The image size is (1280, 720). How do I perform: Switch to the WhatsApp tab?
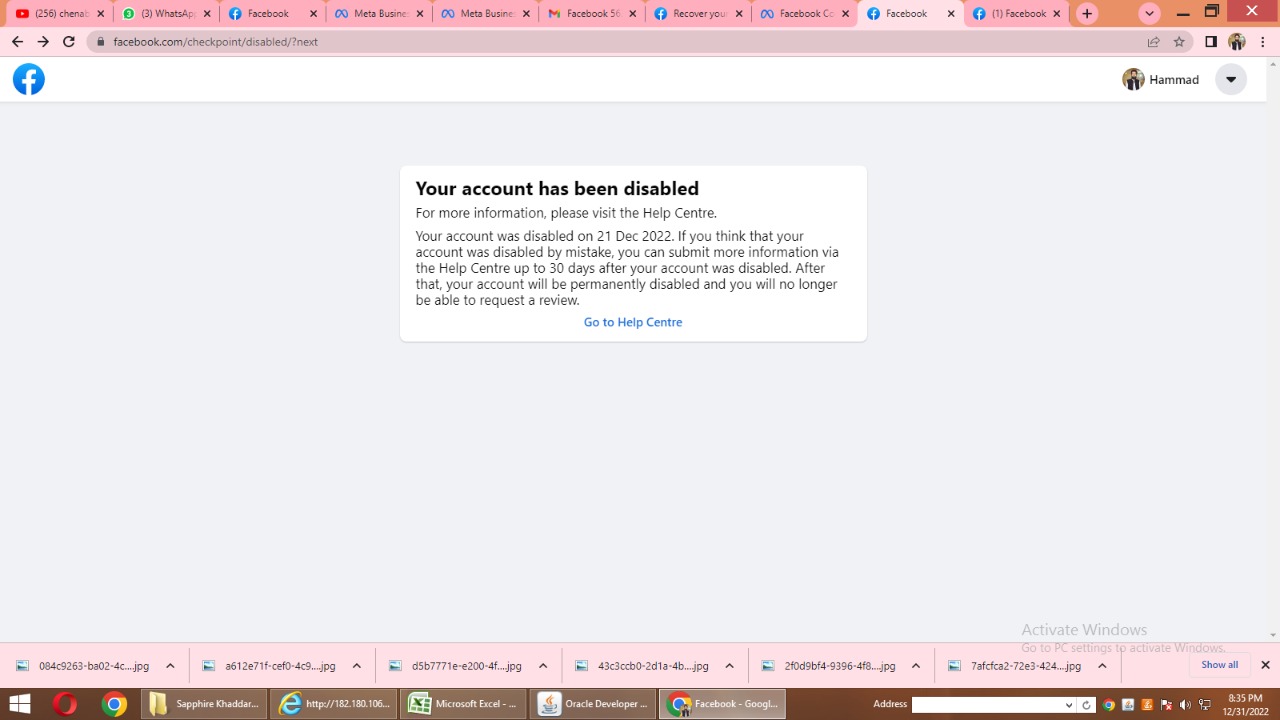point(160,14)
